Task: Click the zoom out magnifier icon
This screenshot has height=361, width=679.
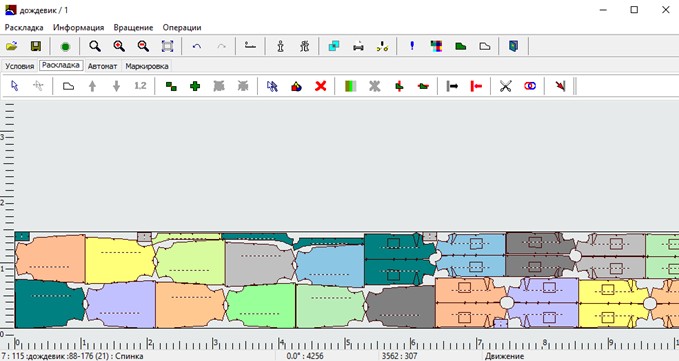Action: [143, 46]
